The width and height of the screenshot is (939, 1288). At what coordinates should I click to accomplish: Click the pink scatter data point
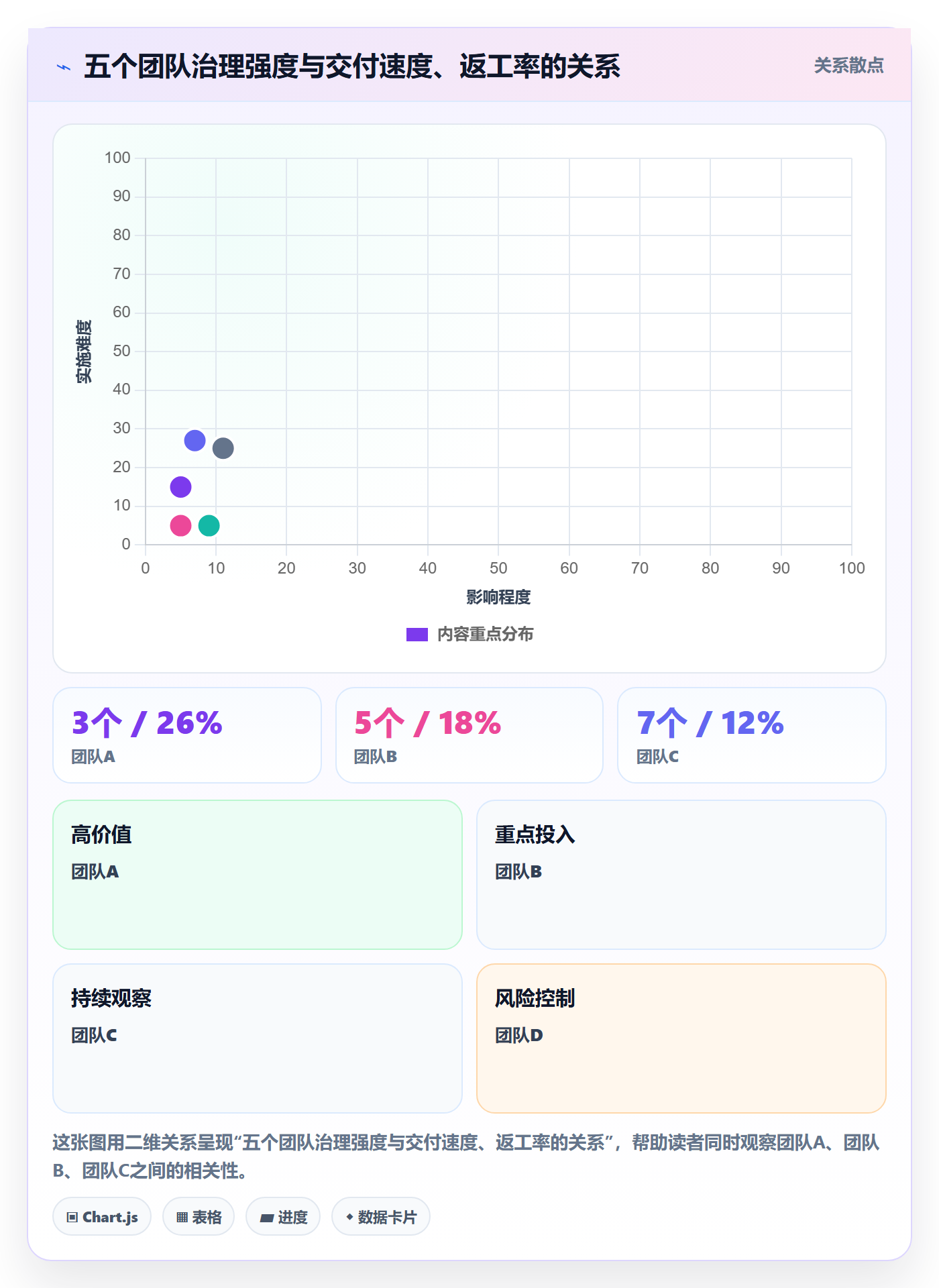(180, 525)
